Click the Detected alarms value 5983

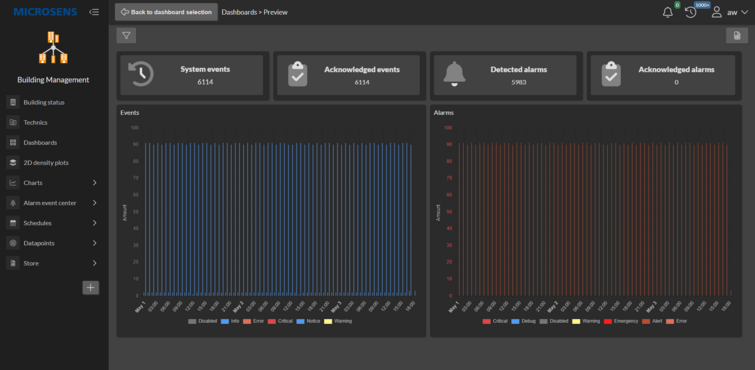pyautogui.click(x=519, y=82)
